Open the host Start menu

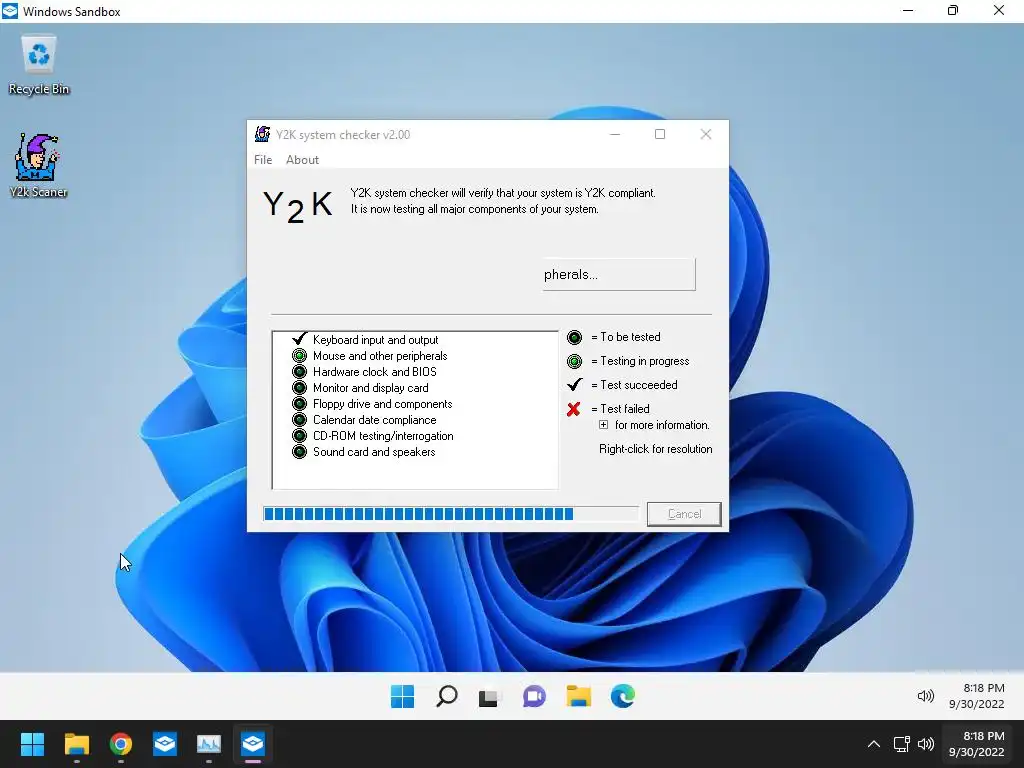click(x=32, y=744)
